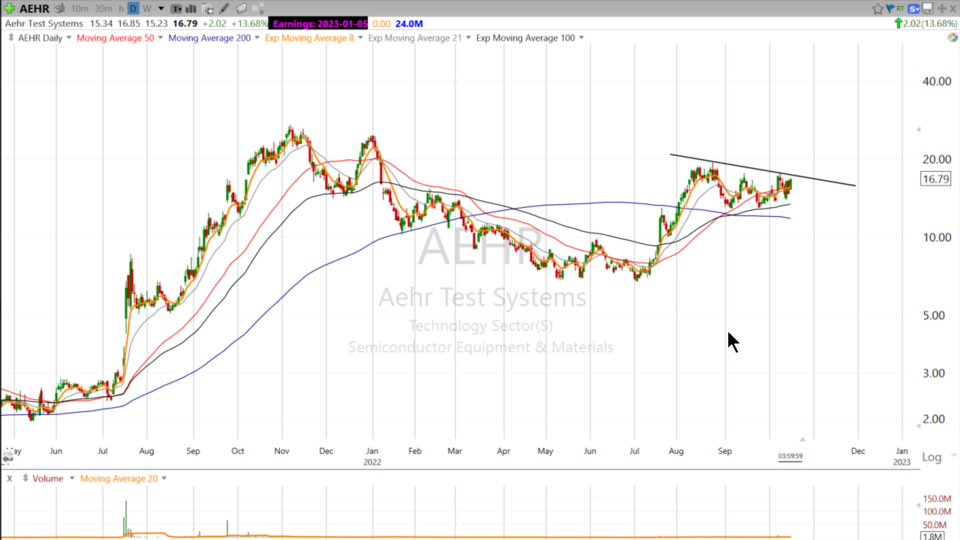Open the AEHR Daily dropdown

[x=69, y=38]
